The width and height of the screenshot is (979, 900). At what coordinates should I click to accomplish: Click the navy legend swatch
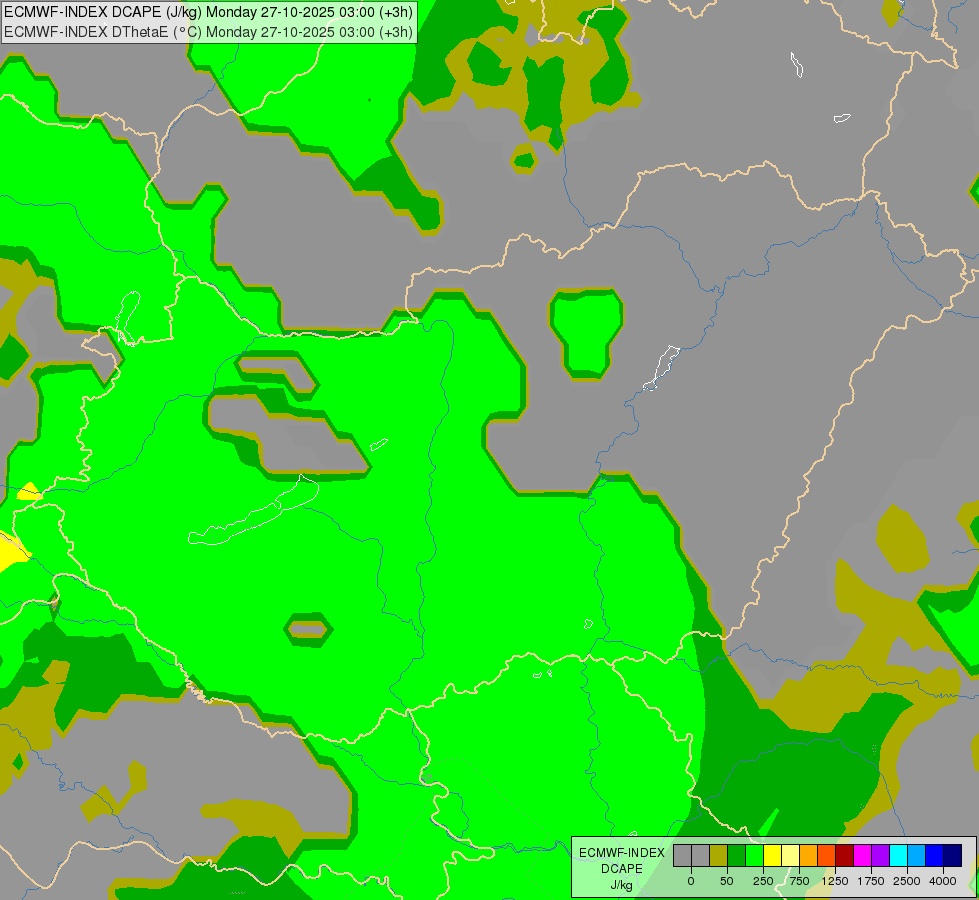[953, 855]
